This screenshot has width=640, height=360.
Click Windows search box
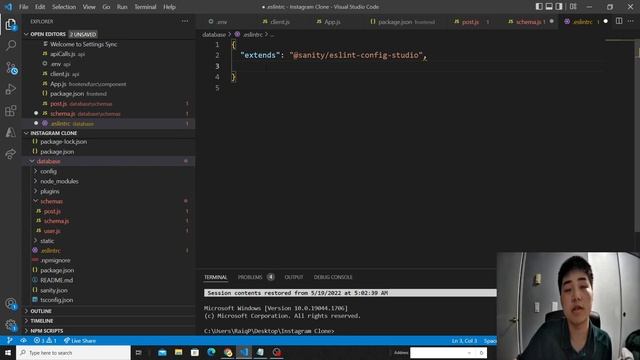pyautogui.click(x=73, y=353)
